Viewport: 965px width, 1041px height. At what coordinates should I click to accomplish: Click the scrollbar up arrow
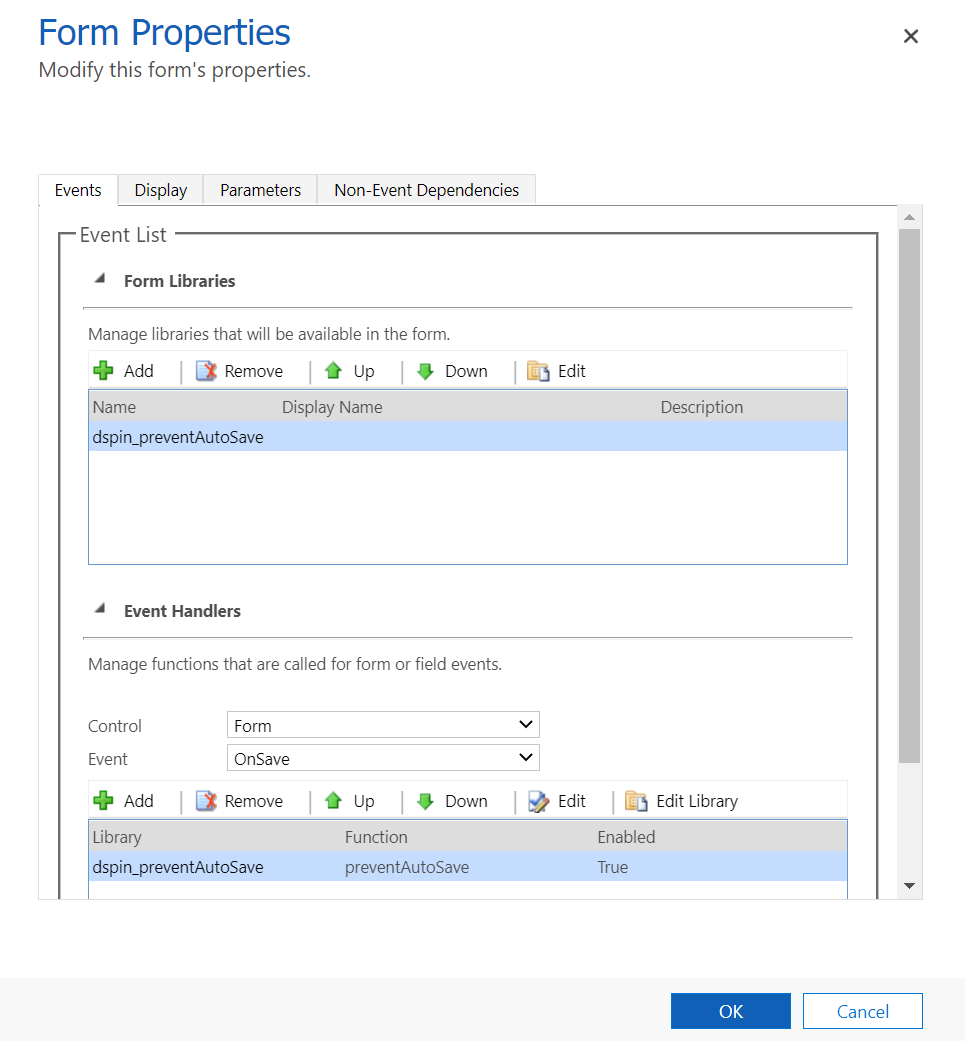point(909,217)
